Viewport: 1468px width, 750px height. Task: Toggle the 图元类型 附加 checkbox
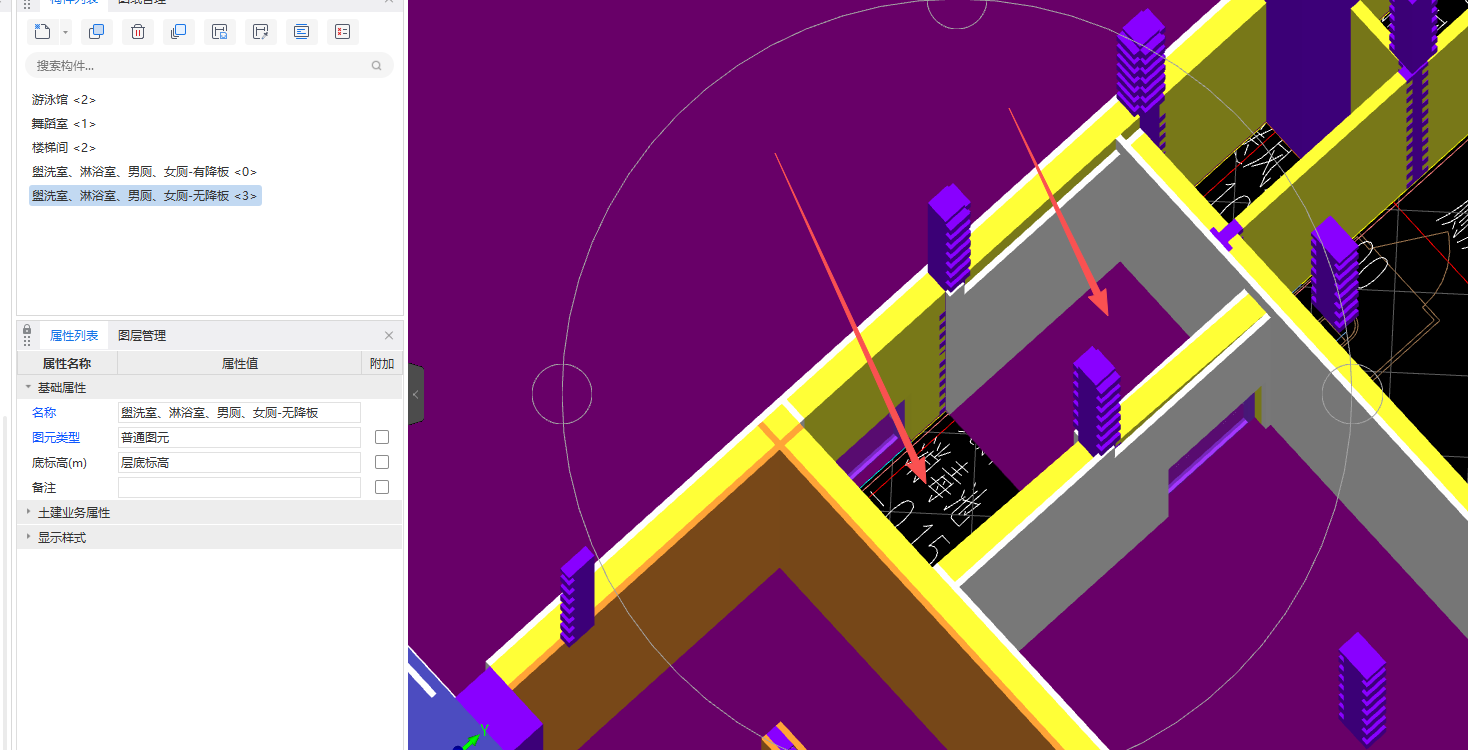(382, 437)
